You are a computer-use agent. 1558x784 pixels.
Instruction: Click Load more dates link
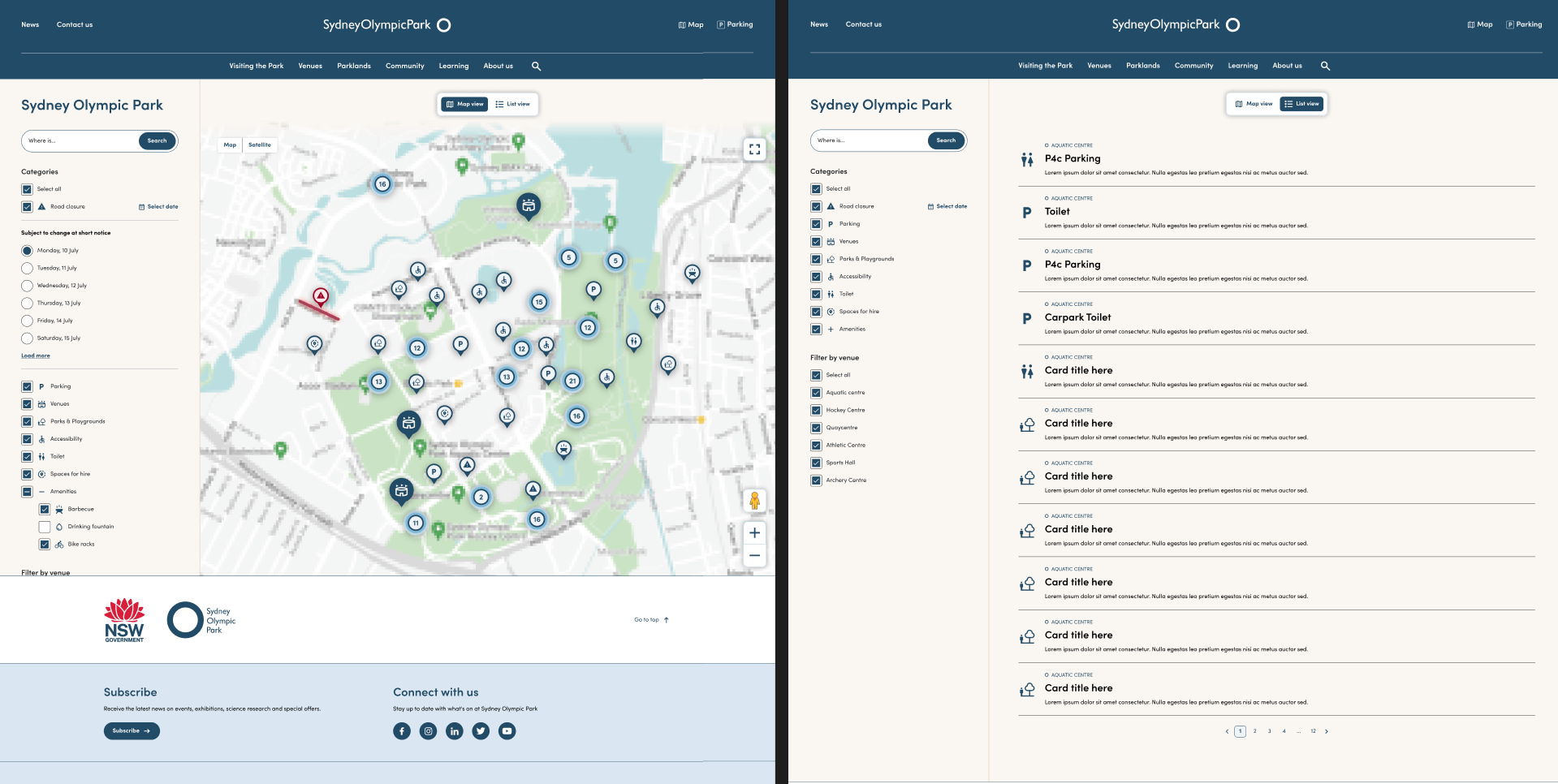[x=36, y=355]
